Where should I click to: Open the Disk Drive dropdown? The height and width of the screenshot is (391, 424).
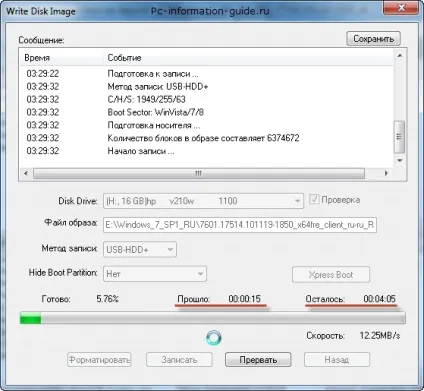coord(203,201)
